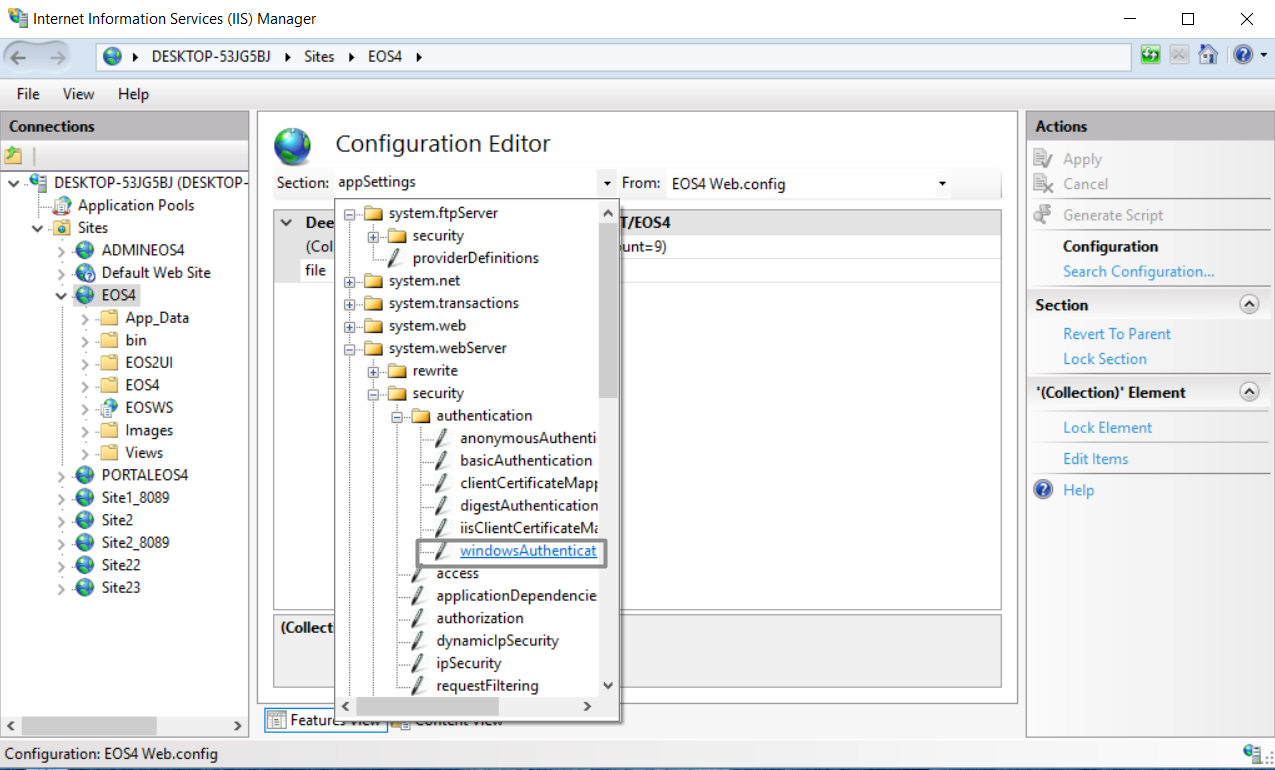Collapse the Sites node
Viewport: 1275px width, 770px height.
pyautogui.click(x=37, y=228)
